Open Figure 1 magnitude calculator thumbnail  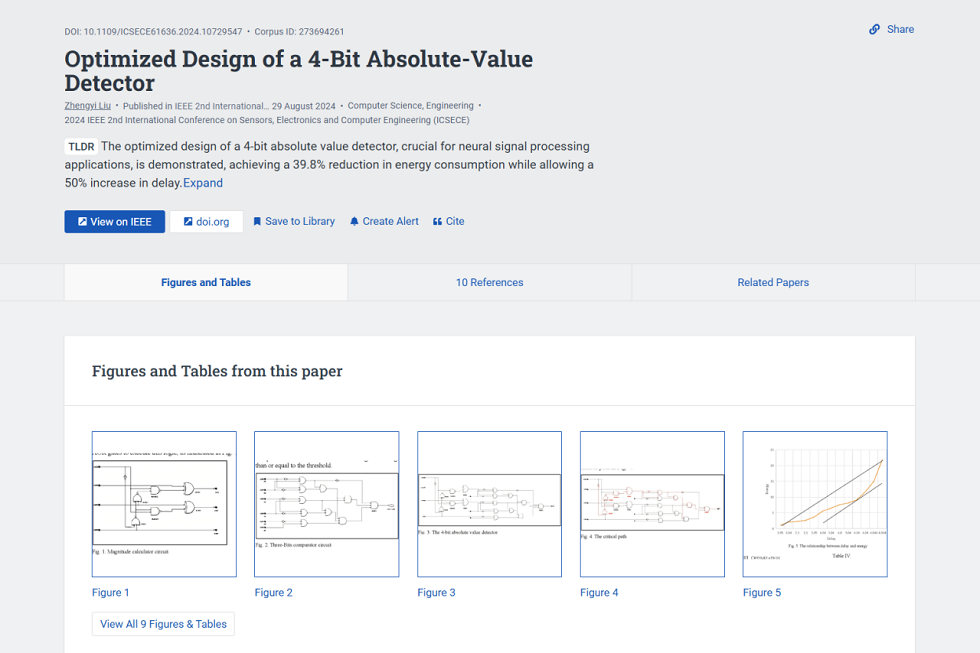point(164,504)
